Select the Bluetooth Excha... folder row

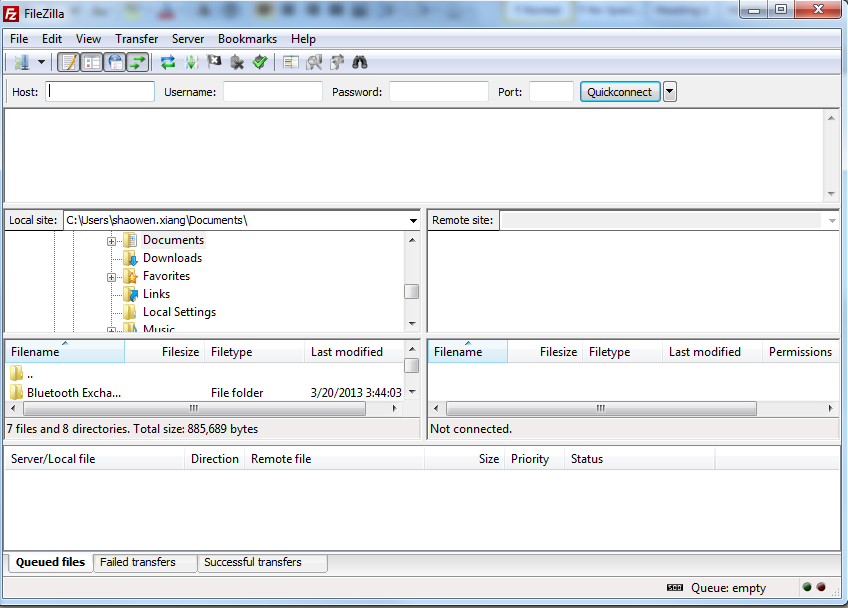coord(206,393)
